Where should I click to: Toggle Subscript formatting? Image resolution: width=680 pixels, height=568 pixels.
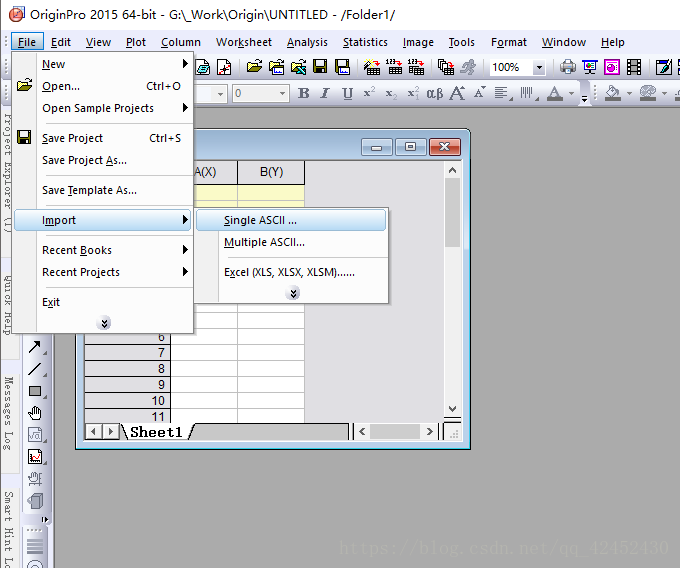point(391,93)
